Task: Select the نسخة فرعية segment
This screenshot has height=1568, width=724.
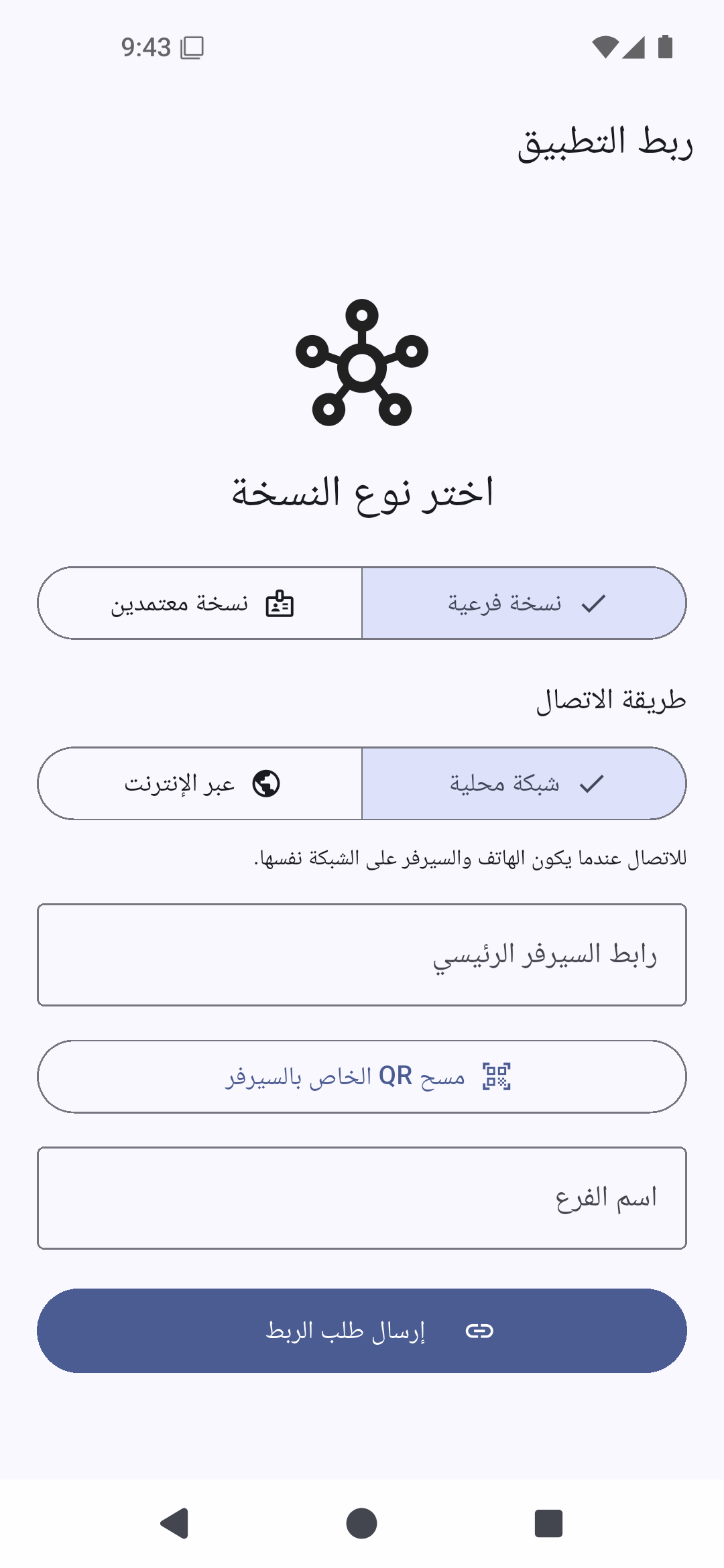Action: (524, 603)
